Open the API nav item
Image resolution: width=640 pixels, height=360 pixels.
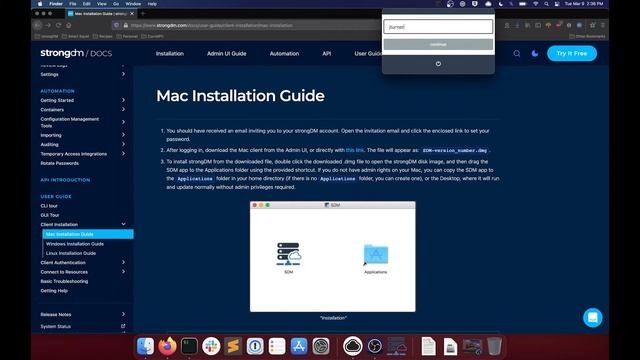click(x=327, y=53)
